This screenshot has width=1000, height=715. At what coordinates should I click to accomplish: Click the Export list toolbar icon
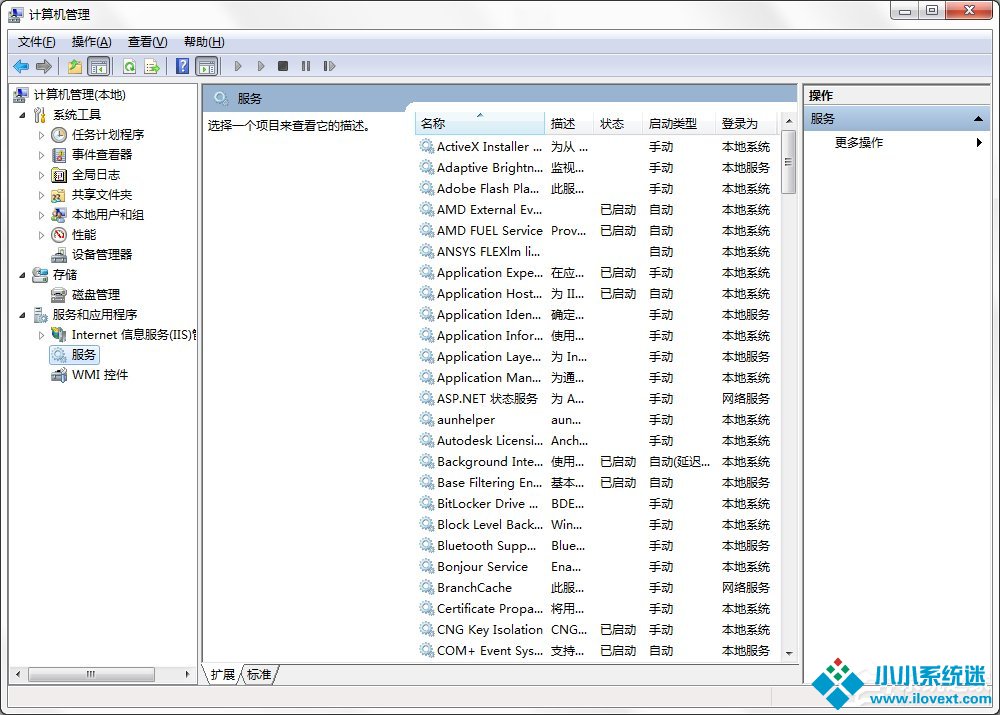point(152,66)
